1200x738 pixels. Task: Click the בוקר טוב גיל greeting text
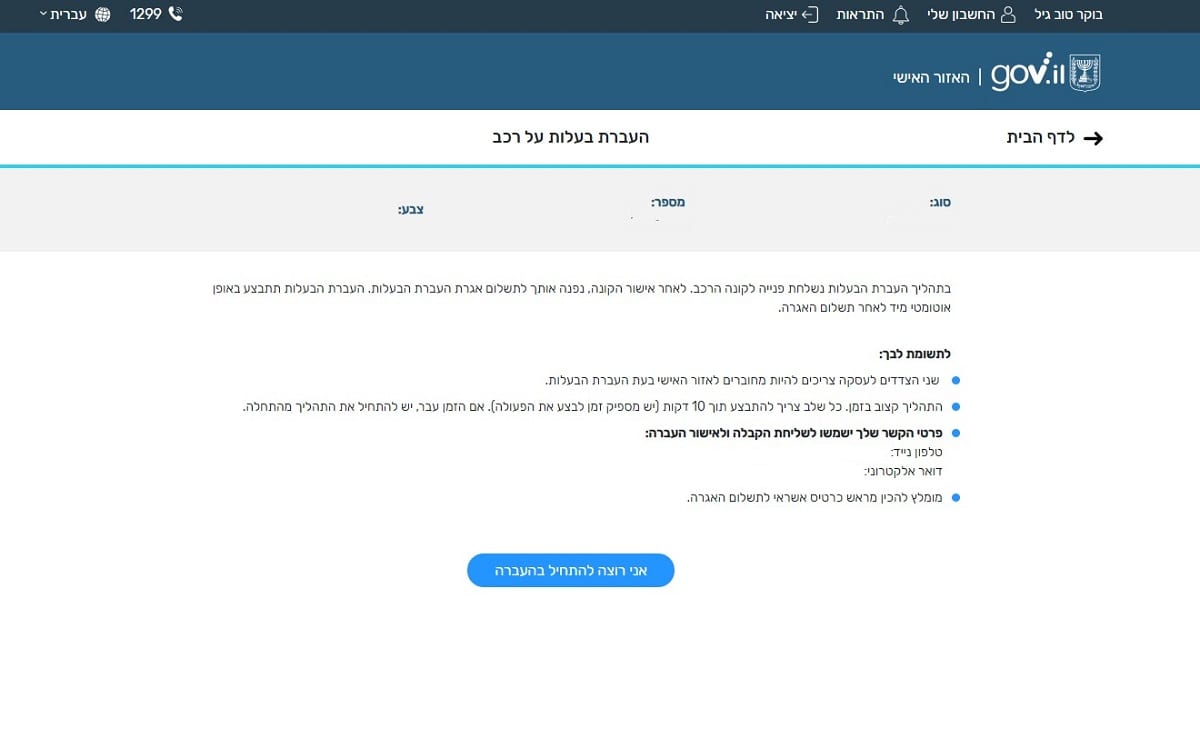tap(1068, 15)
